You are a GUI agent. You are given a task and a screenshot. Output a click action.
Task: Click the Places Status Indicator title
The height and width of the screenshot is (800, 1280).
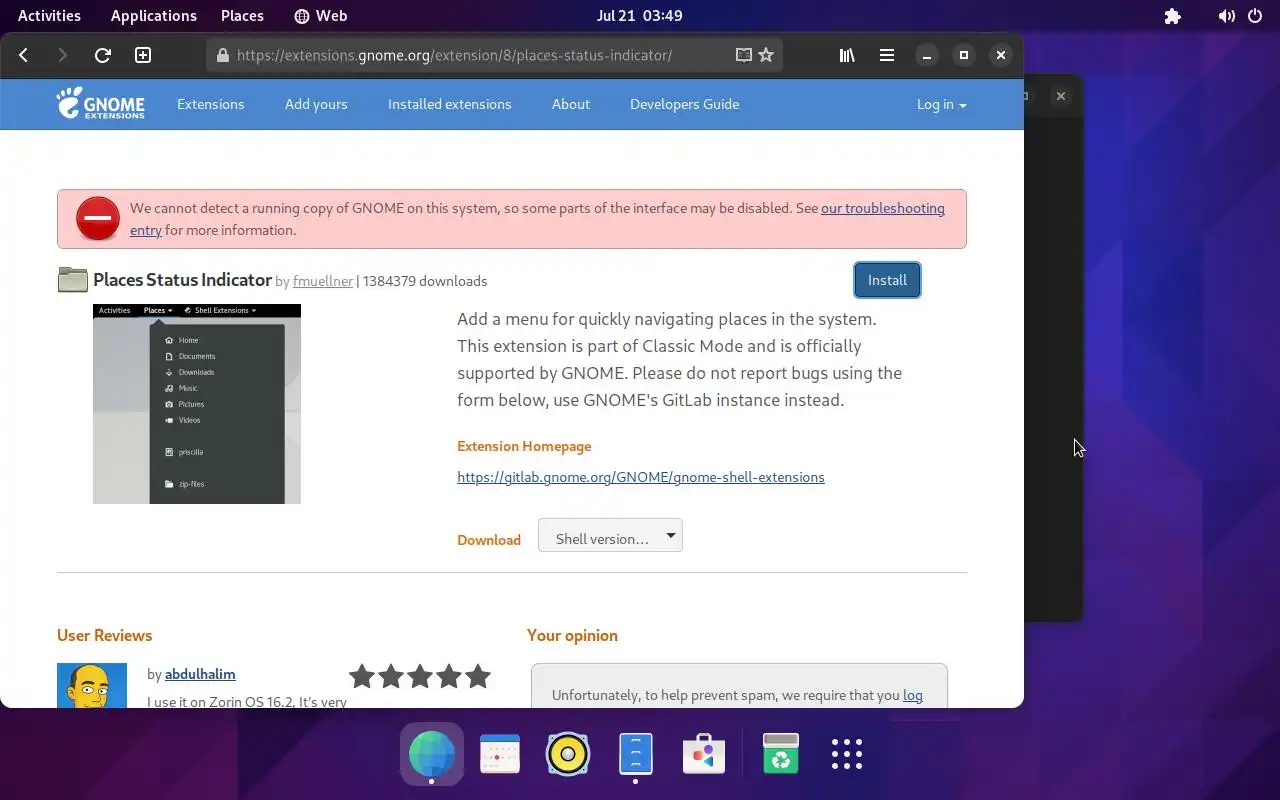click(x=182, y=280)
